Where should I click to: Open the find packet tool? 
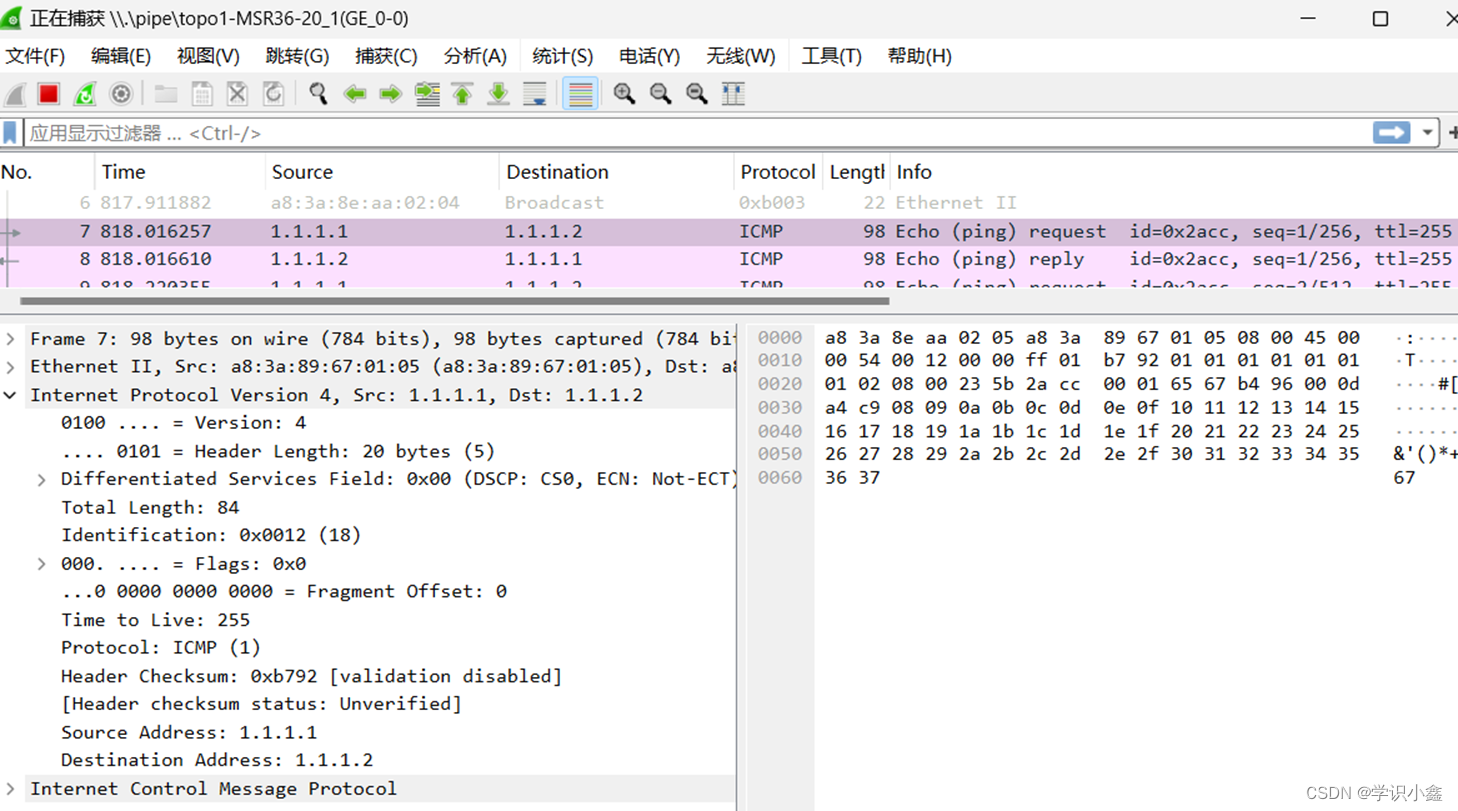(319, 93)
